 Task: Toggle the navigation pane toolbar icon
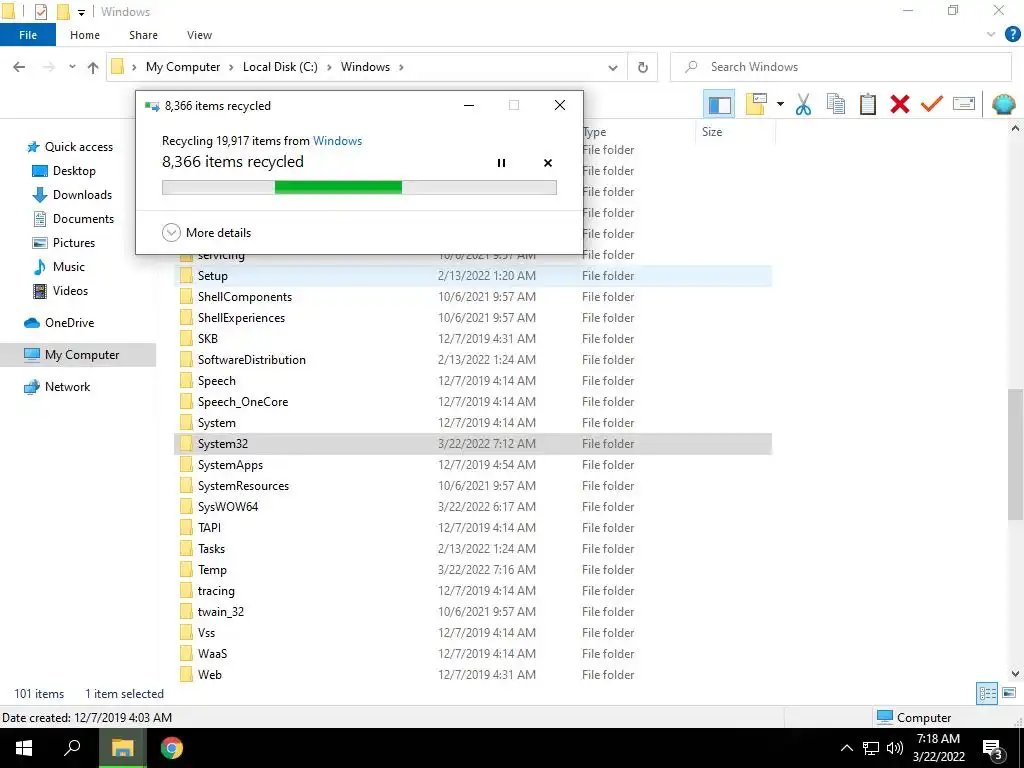tap(719, 104)
